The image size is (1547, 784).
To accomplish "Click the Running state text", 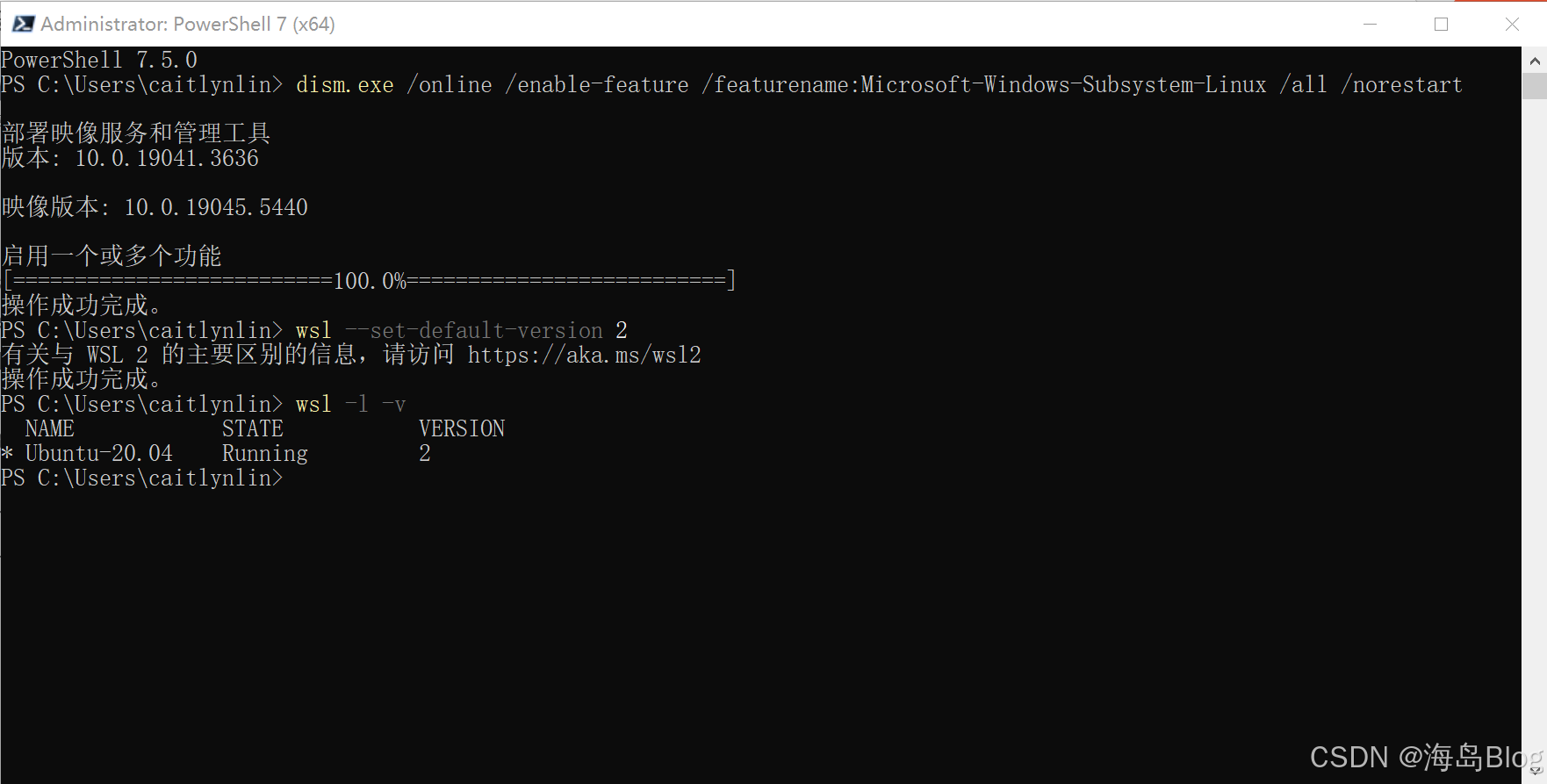I will point(264,453).
